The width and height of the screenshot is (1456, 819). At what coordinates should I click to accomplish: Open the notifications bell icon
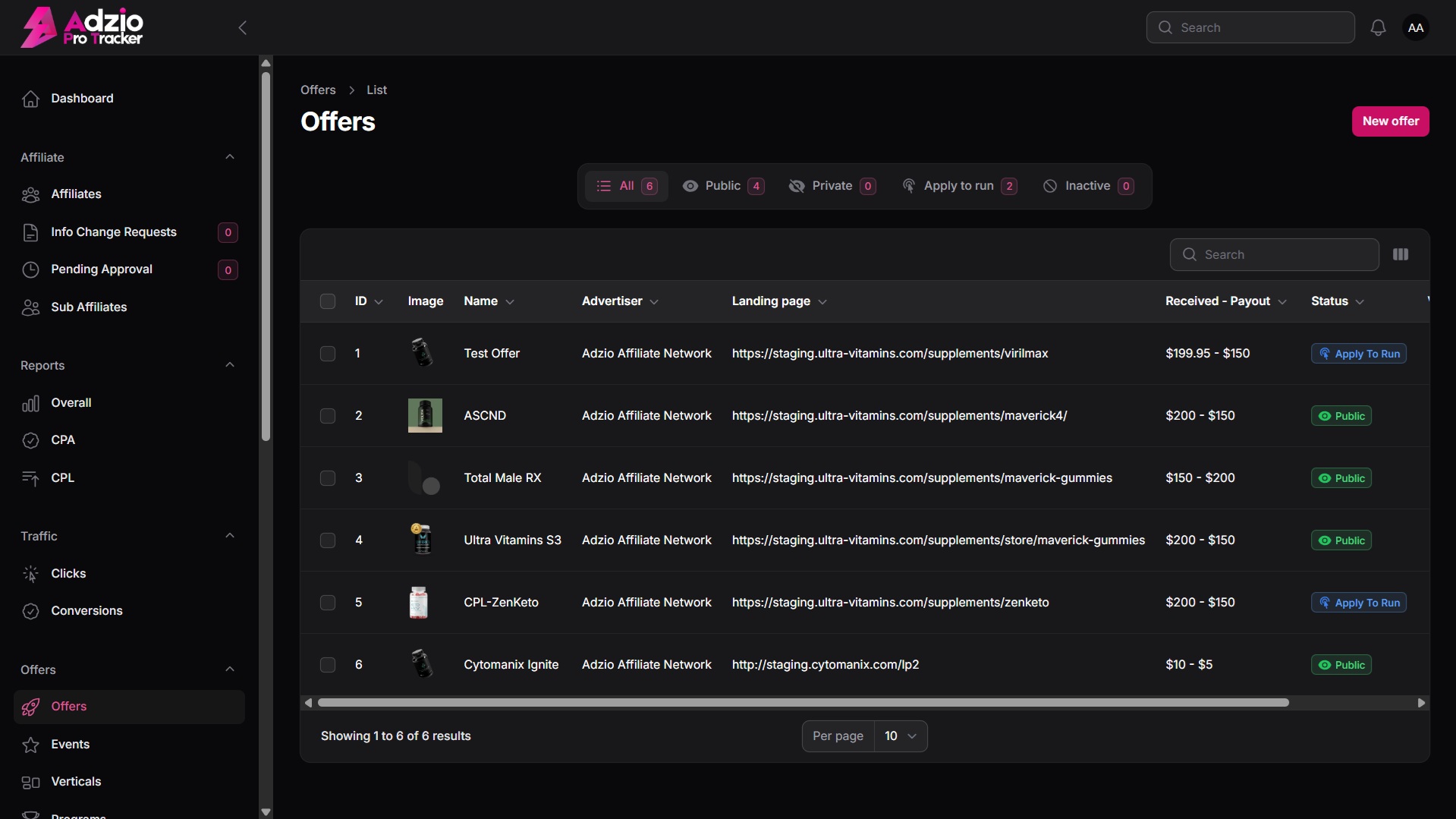coord(1378,28)
